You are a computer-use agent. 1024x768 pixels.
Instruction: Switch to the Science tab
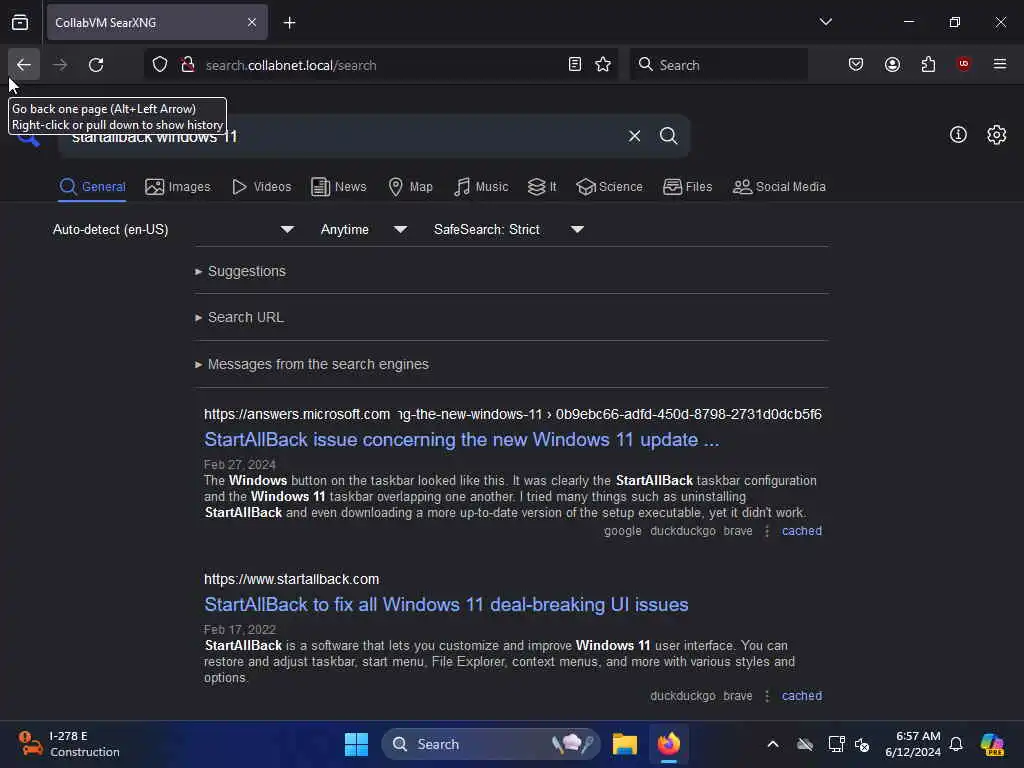coord(609,187)
